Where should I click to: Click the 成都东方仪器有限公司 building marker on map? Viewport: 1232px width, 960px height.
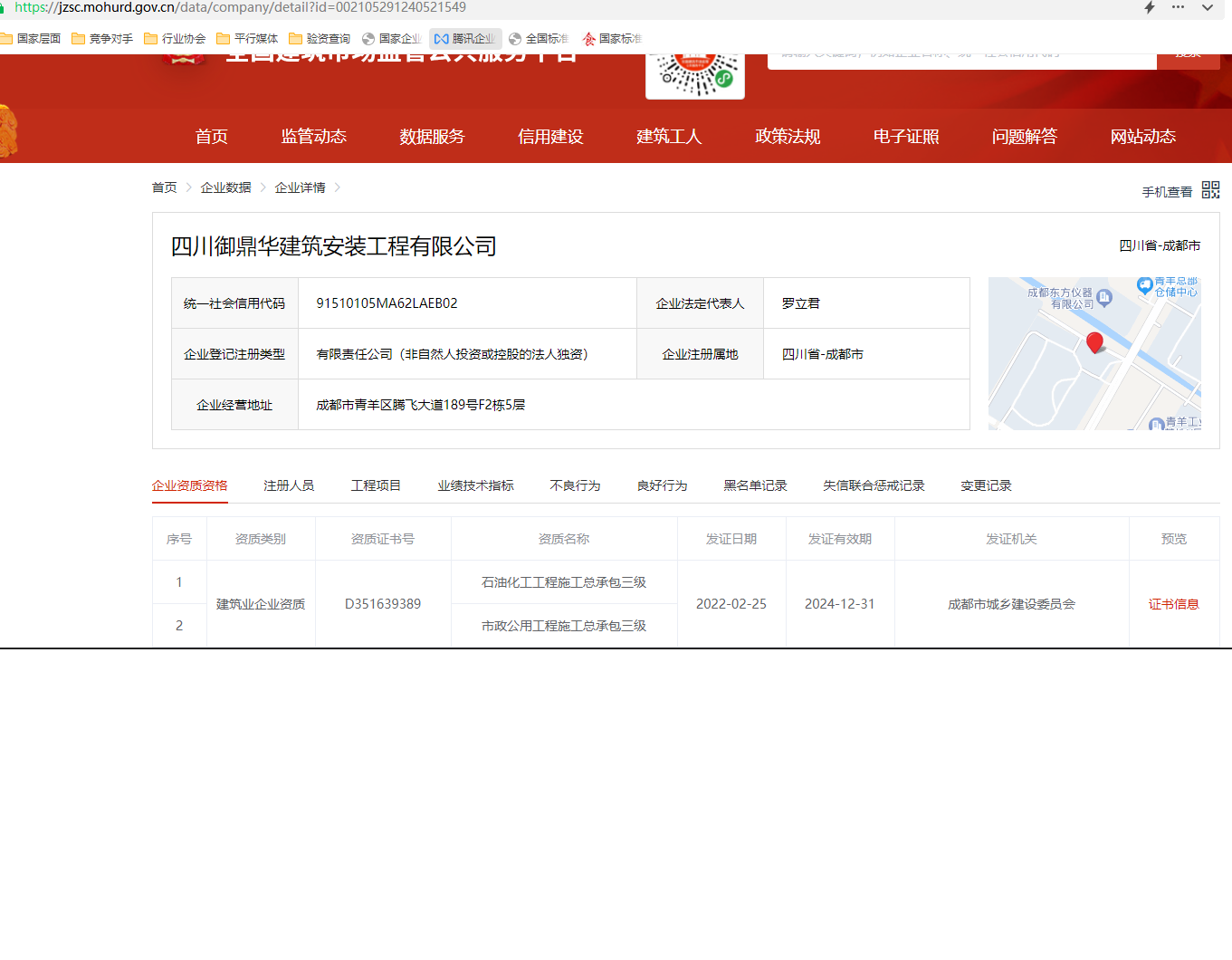pos(1104,297)
